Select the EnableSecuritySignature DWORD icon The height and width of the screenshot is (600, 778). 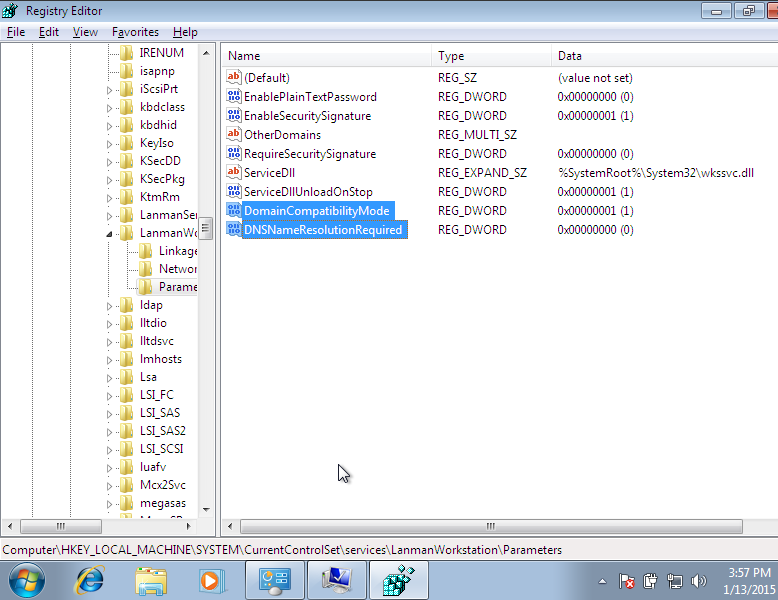tap(234, 115)
